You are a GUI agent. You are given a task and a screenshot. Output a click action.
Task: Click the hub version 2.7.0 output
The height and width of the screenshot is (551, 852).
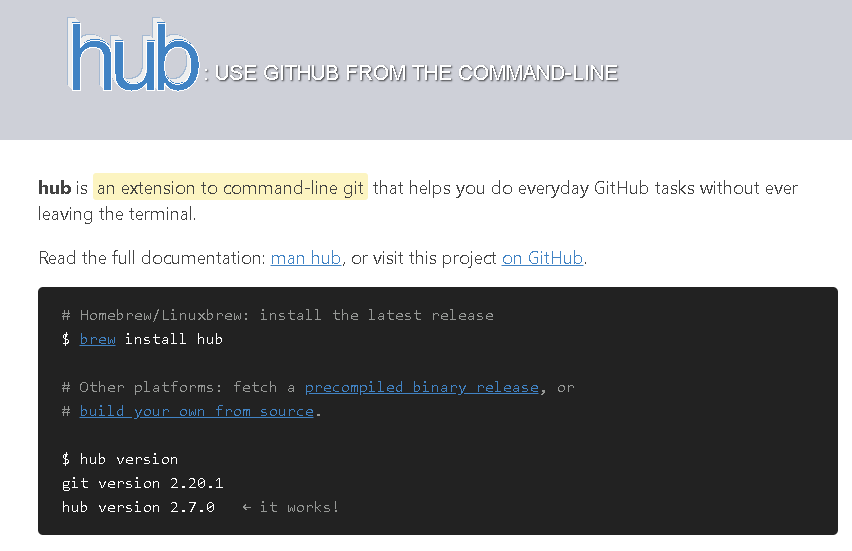(138, 507)
